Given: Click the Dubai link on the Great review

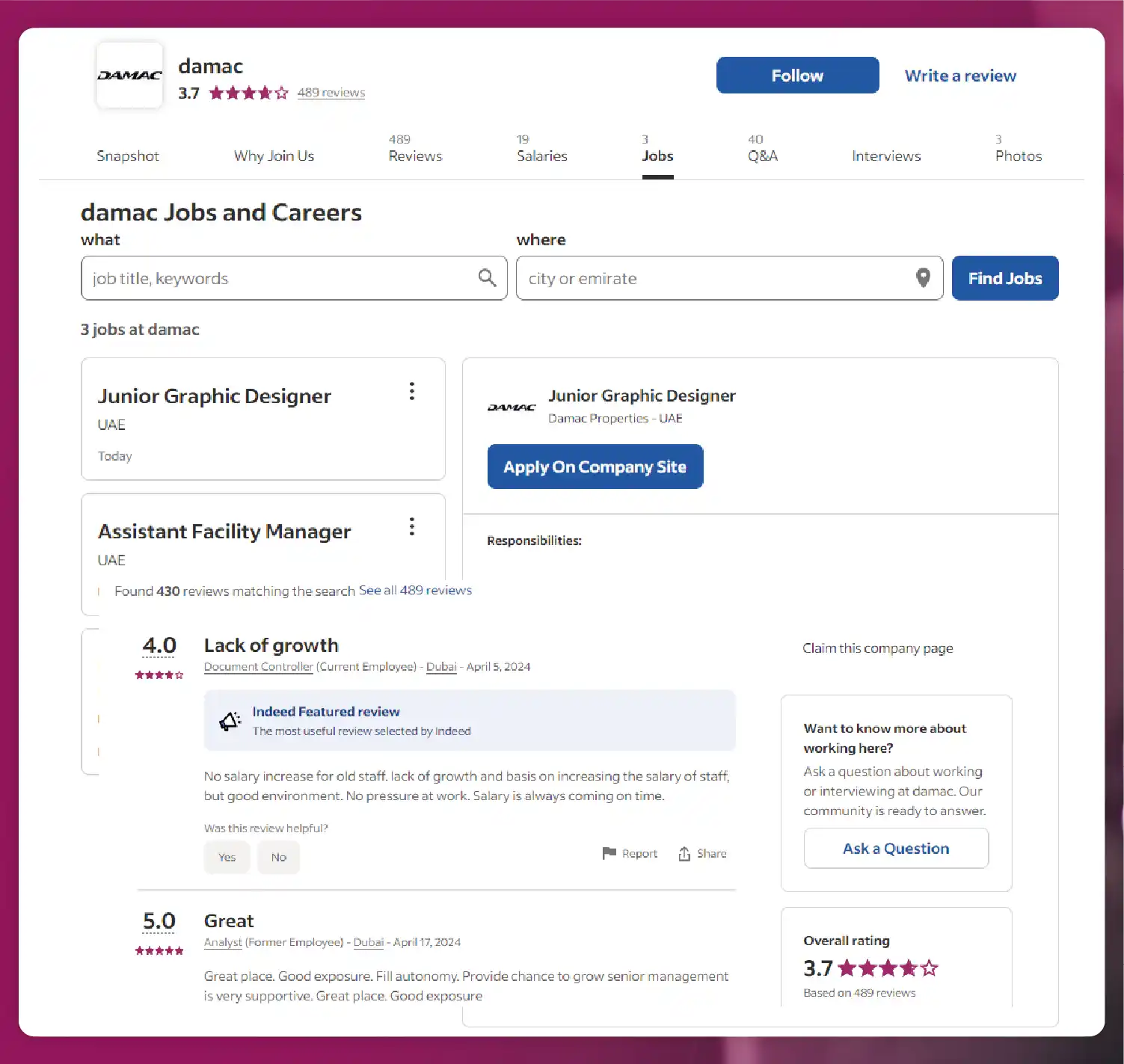Looking at the screenshot, I should (x=369, y=942).
